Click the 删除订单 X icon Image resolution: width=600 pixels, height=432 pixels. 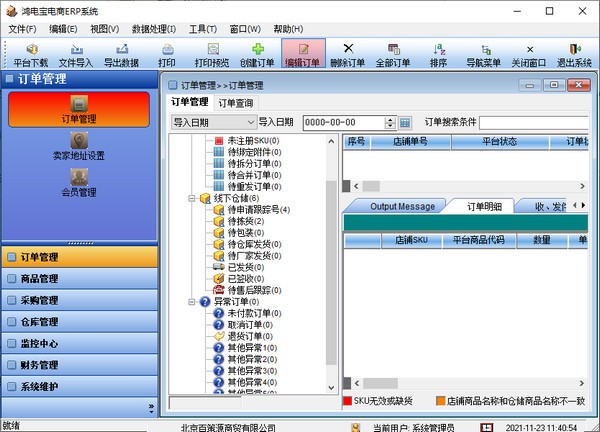pyautogui.click(x=348, y=48)
